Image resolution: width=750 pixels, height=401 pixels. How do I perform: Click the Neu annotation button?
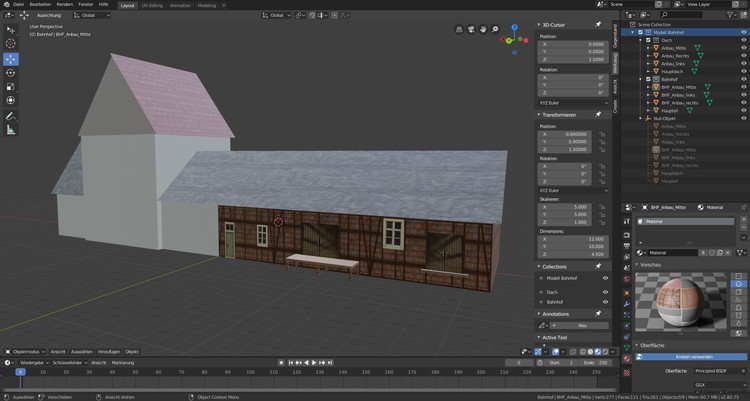[x=582, y=325]
